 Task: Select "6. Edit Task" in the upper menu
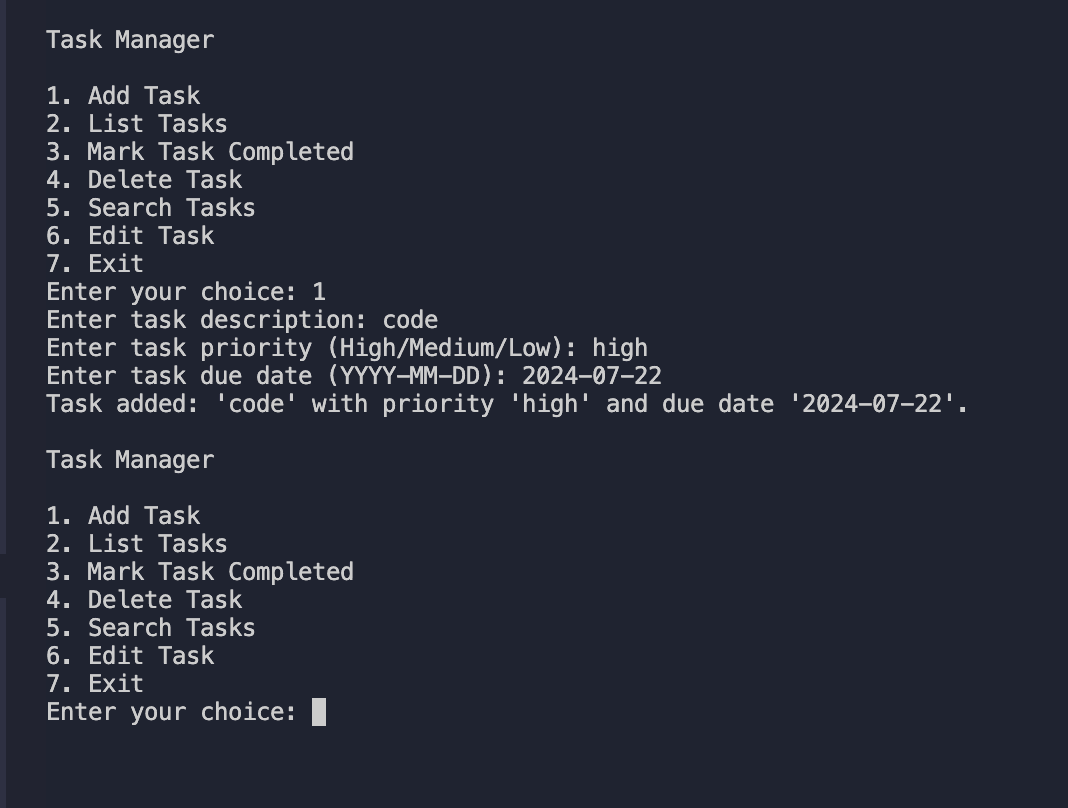(x=130, y=236)
